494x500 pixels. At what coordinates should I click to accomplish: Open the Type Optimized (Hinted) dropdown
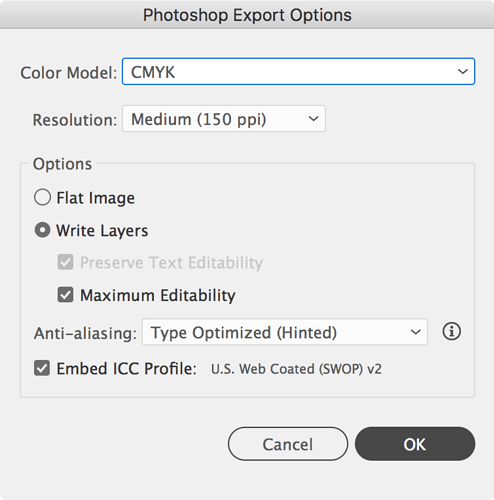pos(285,332)
